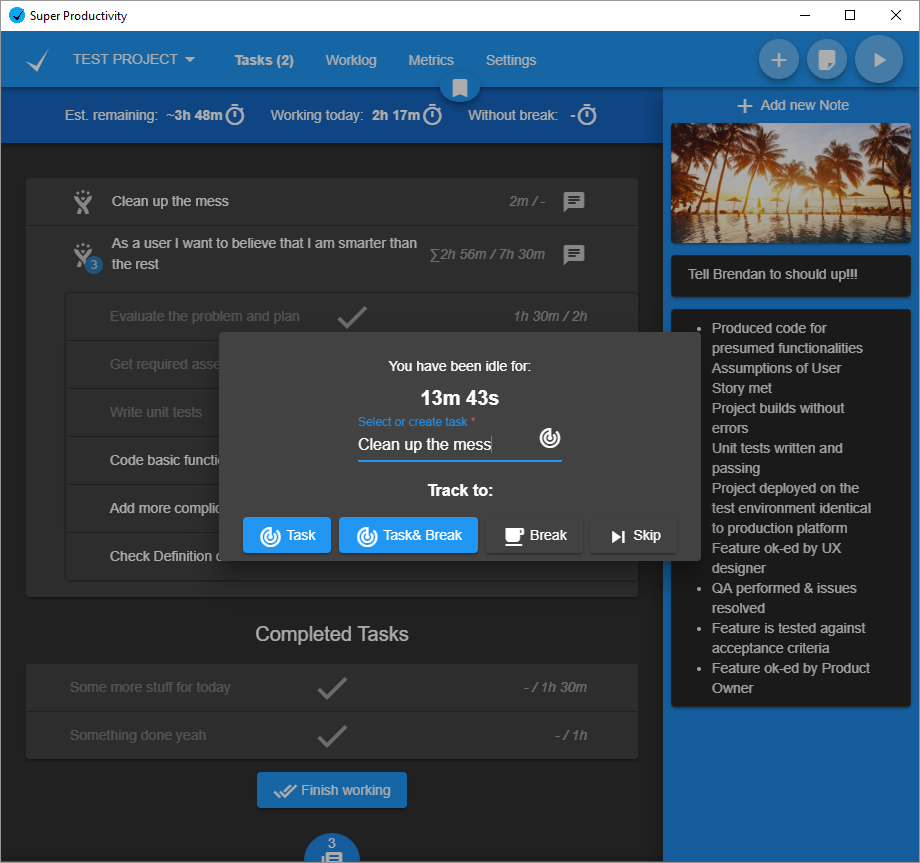920x863 pixels.
Task: Click the add task plus icon
Action: tap(778, 60)
